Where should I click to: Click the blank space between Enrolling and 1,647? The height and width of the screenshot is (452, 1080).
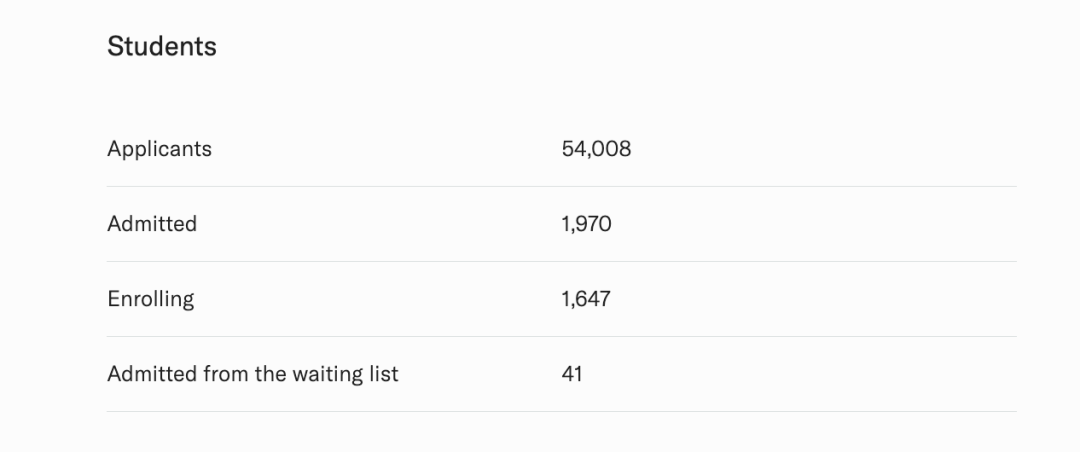(x=377, y=299)
